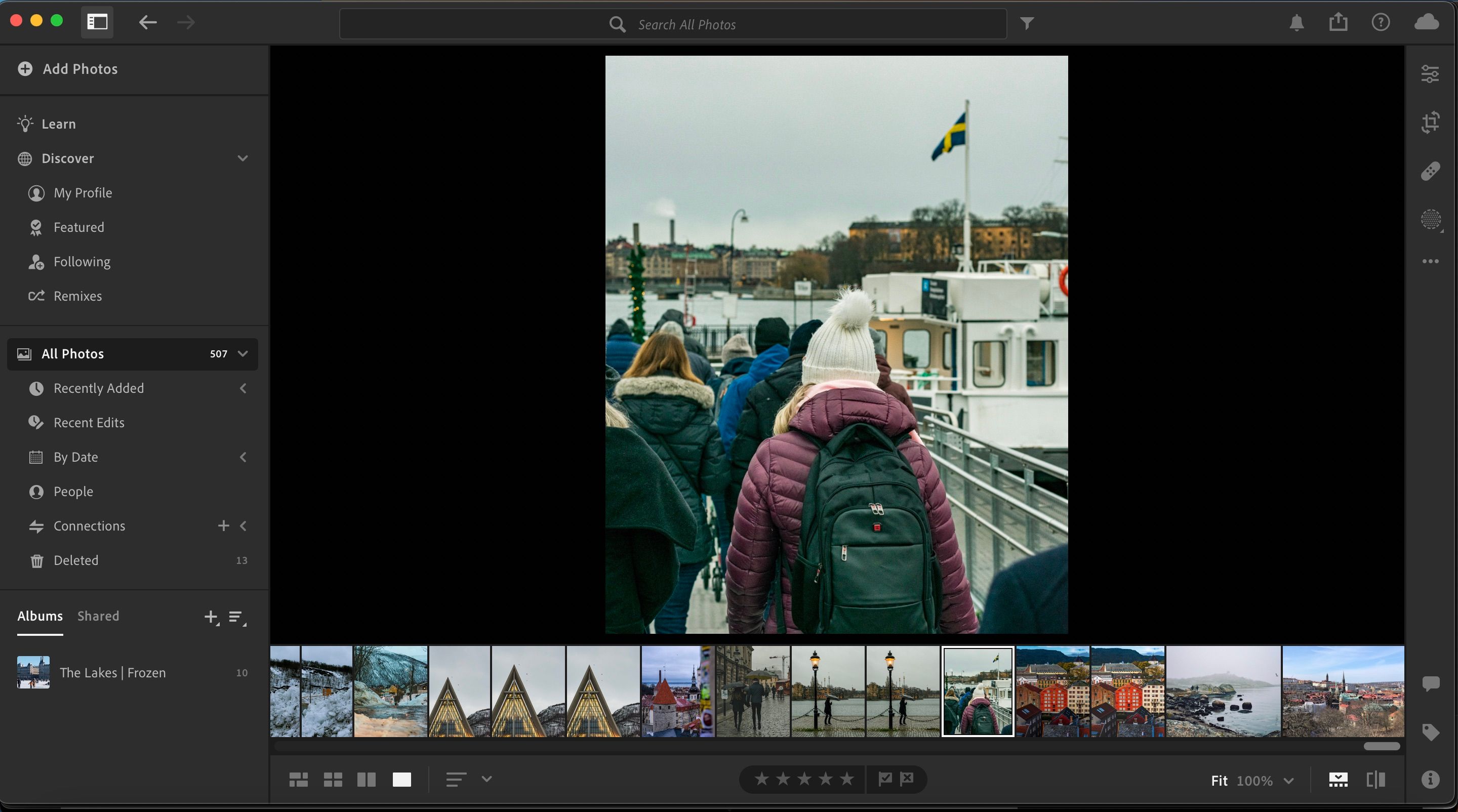Open the filter options funnel
This screenshot has height=812, width=1458.
pos(1027,23)
